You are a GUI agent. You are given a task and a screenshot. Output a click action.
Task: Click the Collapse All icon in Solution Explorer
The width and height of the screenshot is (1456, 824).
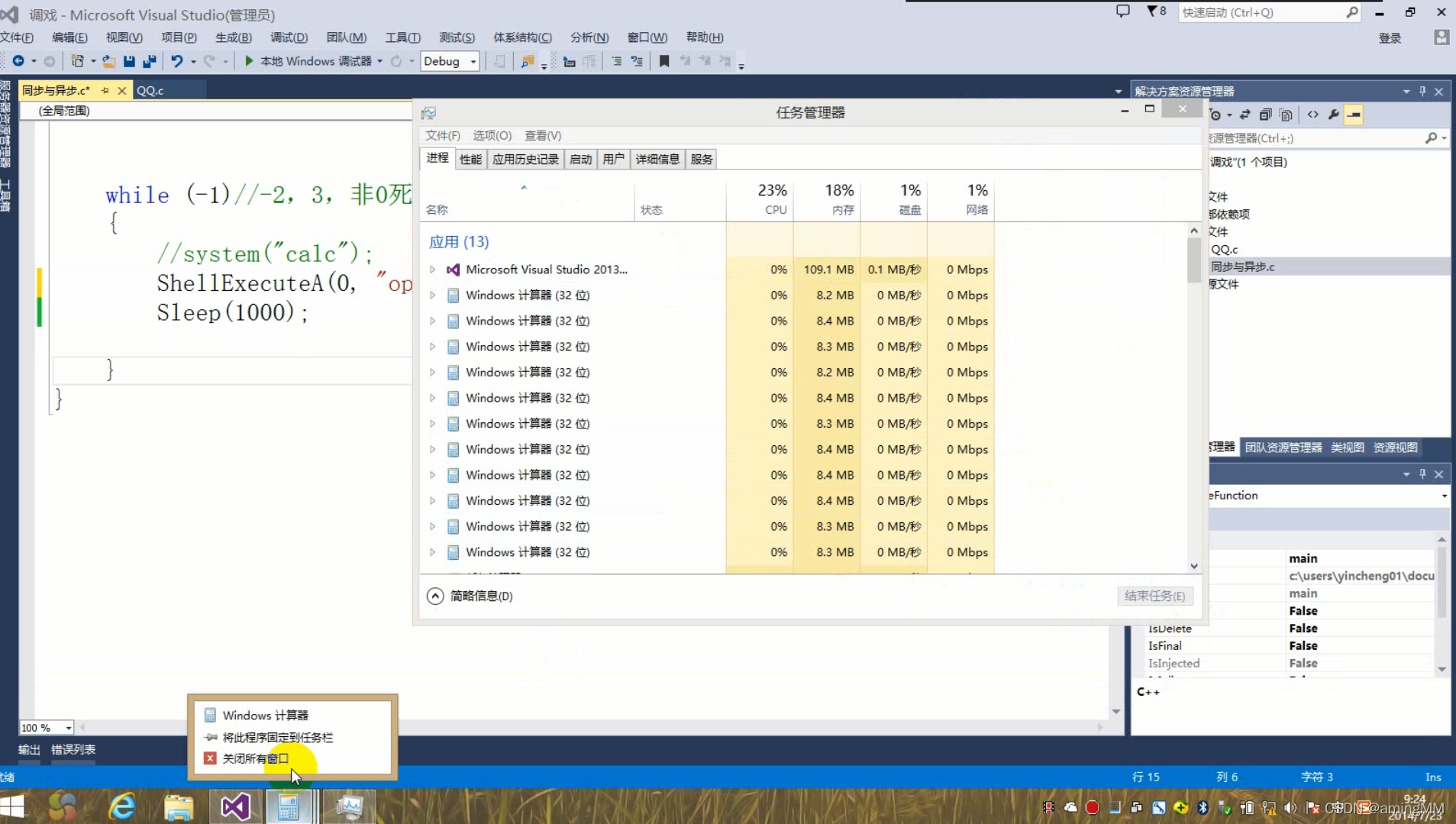click(x=1265, y=115)
